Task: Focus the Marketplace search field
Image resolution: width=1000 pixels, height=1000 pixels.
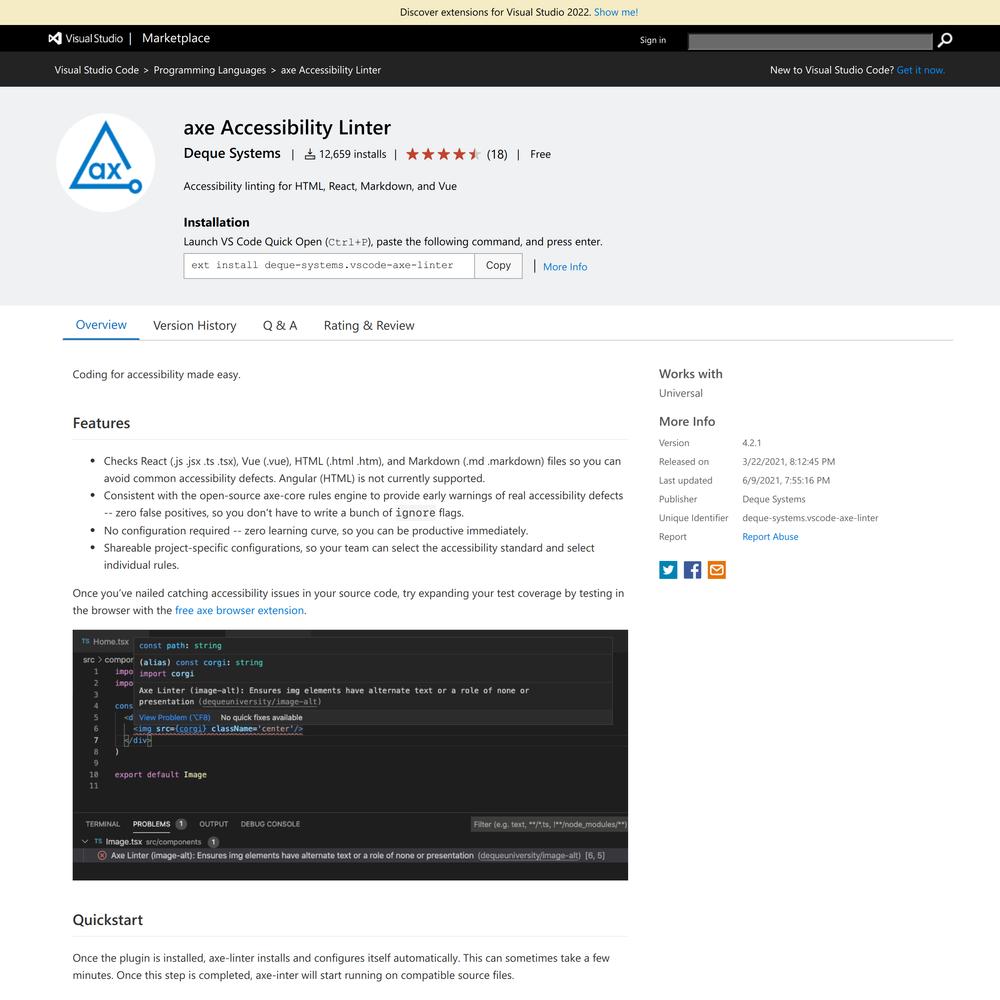Action: click(810, 41)
